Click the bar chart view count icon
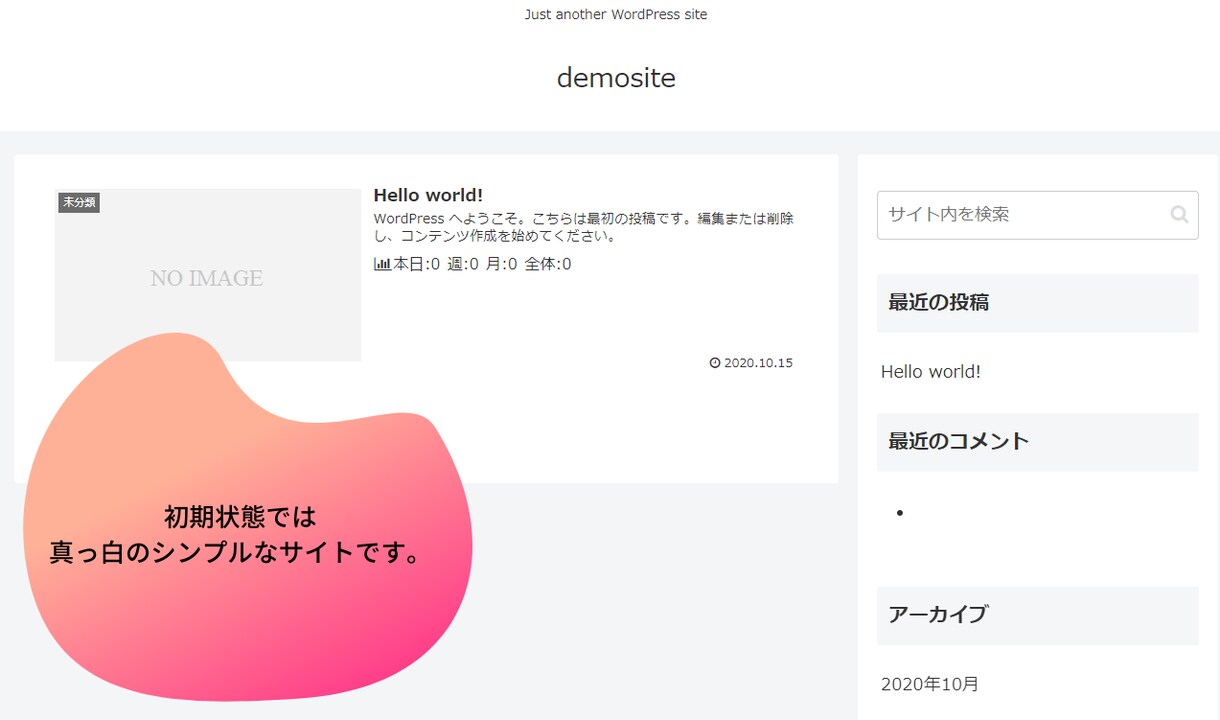This screenshot has width=1220, height=720. 382,264
